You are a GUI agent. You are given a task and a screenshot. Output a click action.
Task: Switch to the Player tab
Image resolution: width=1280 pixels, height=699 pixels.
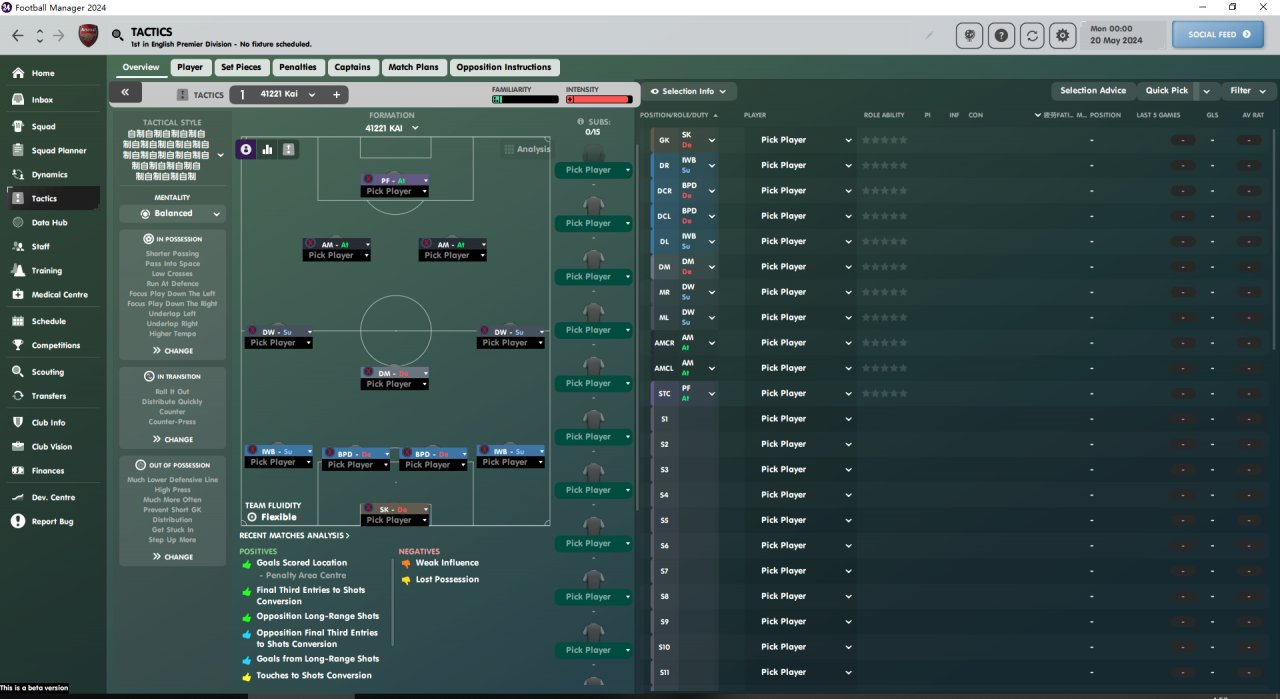tap(190, 67)
